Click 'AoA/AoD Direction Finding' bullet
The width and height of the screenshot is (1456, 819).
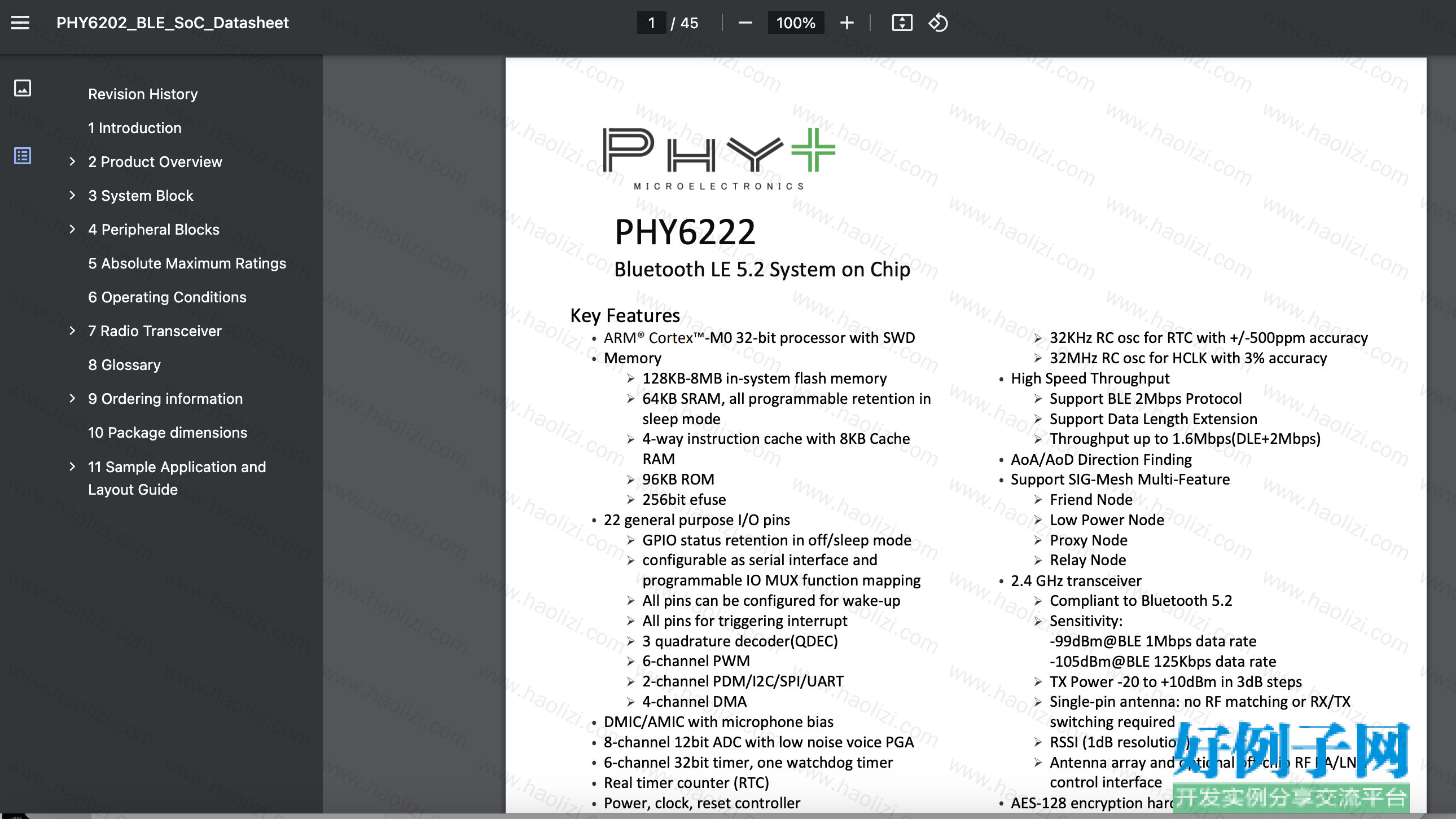click(x=1101, y=460)
